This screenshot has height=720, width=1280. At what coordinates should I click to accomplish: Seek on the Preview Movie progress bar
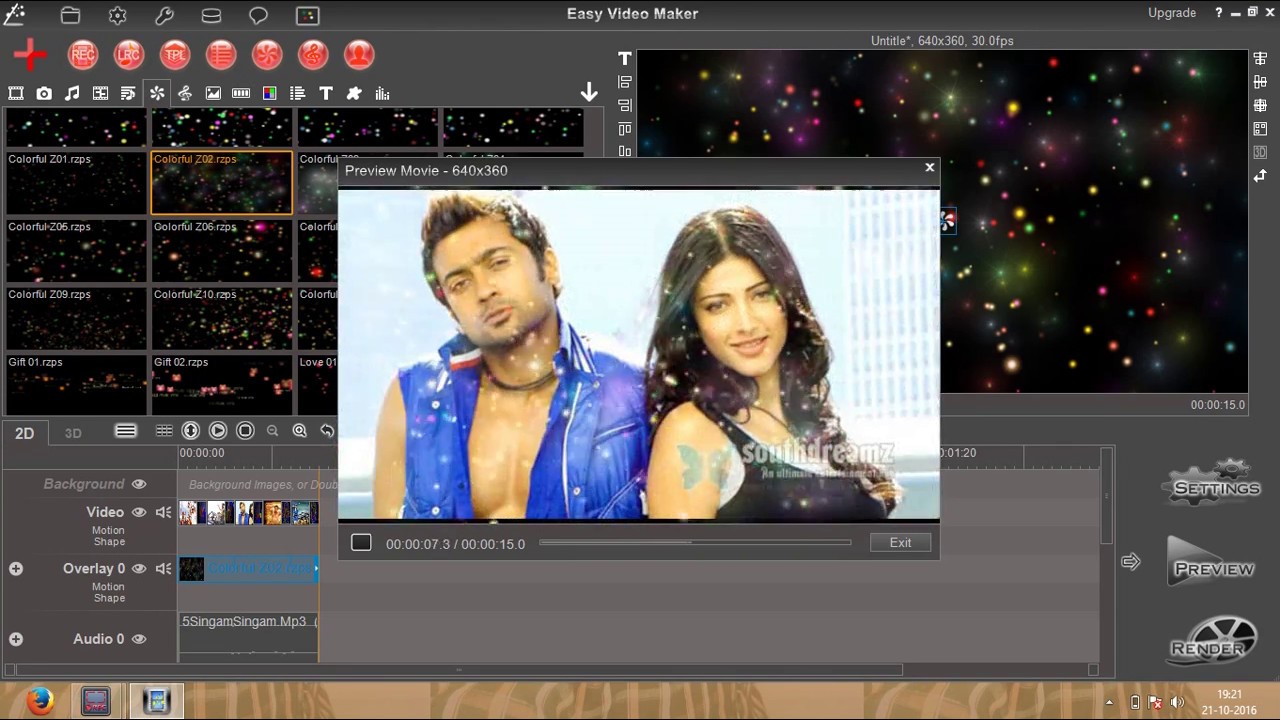[695, 542]
